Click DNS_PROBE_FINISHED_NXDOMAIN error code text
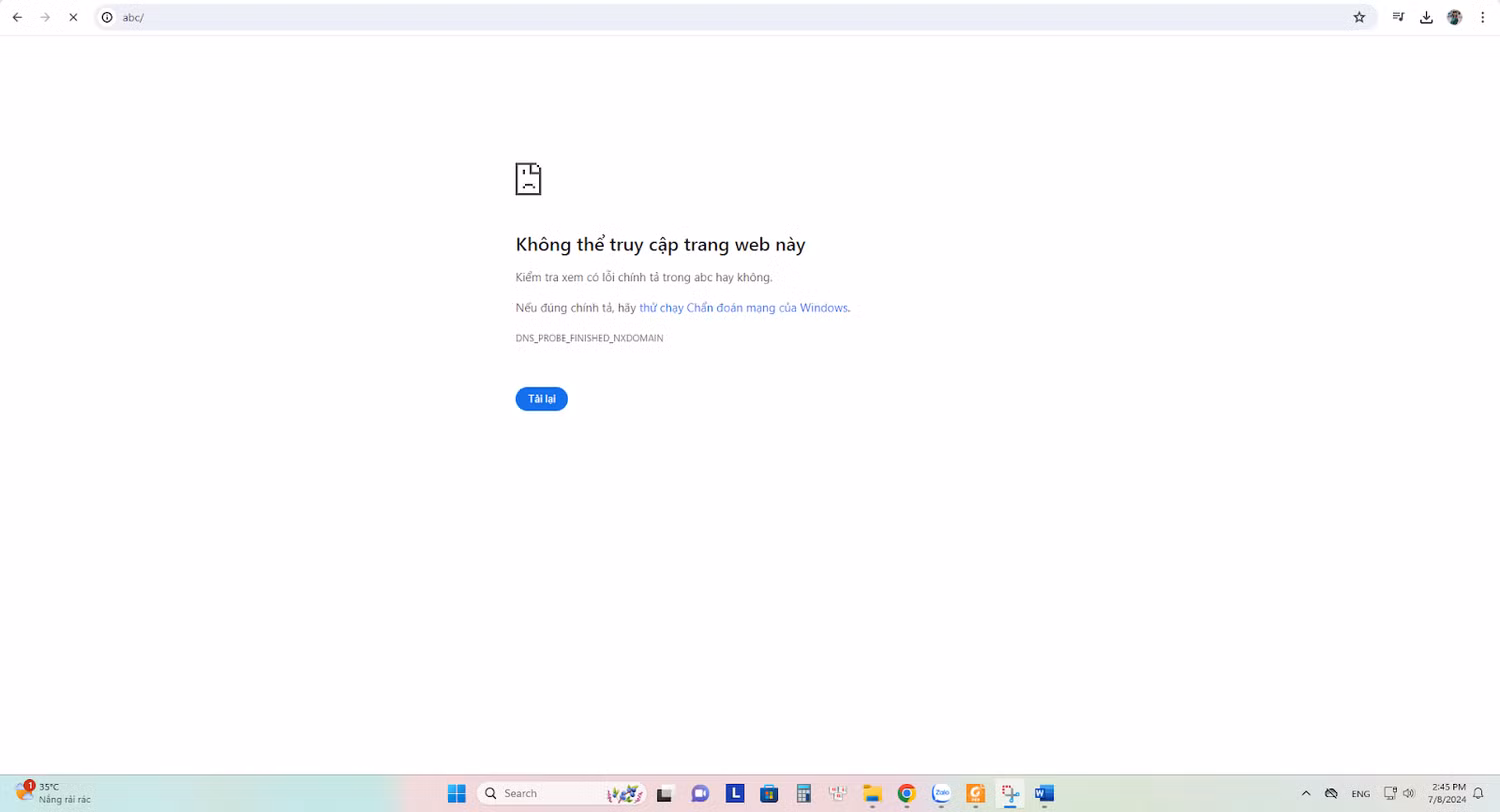 click(589, 338)
